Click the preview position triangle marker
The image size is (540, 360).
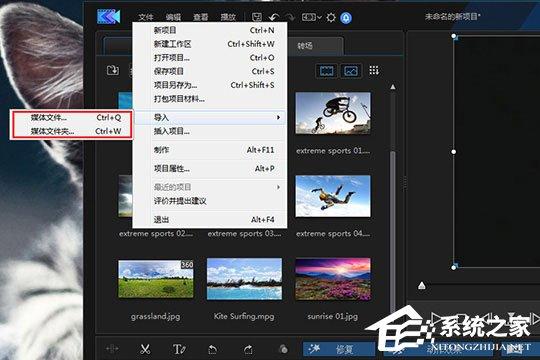(422, 286)
